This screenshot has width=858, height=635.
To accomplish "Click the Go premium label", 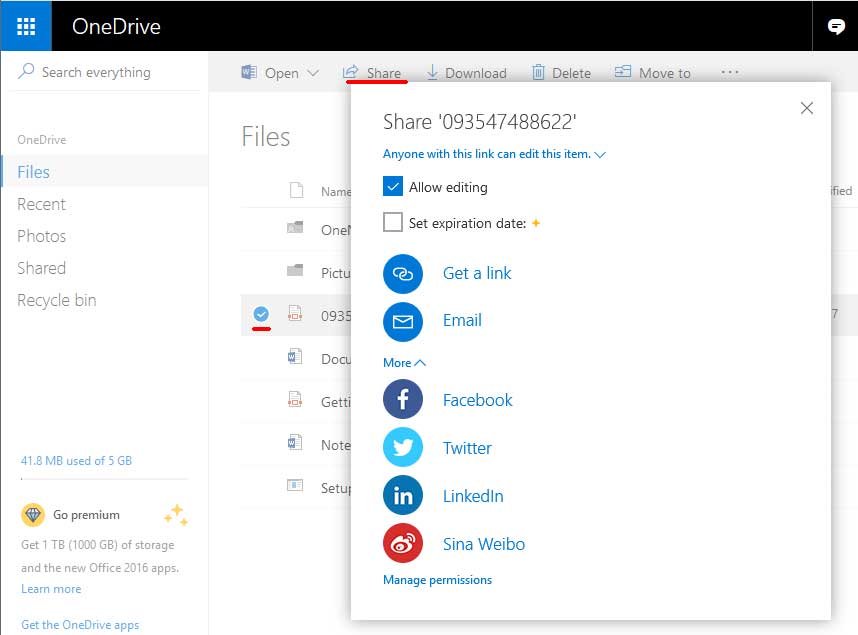I will click(x=86, y=515).
